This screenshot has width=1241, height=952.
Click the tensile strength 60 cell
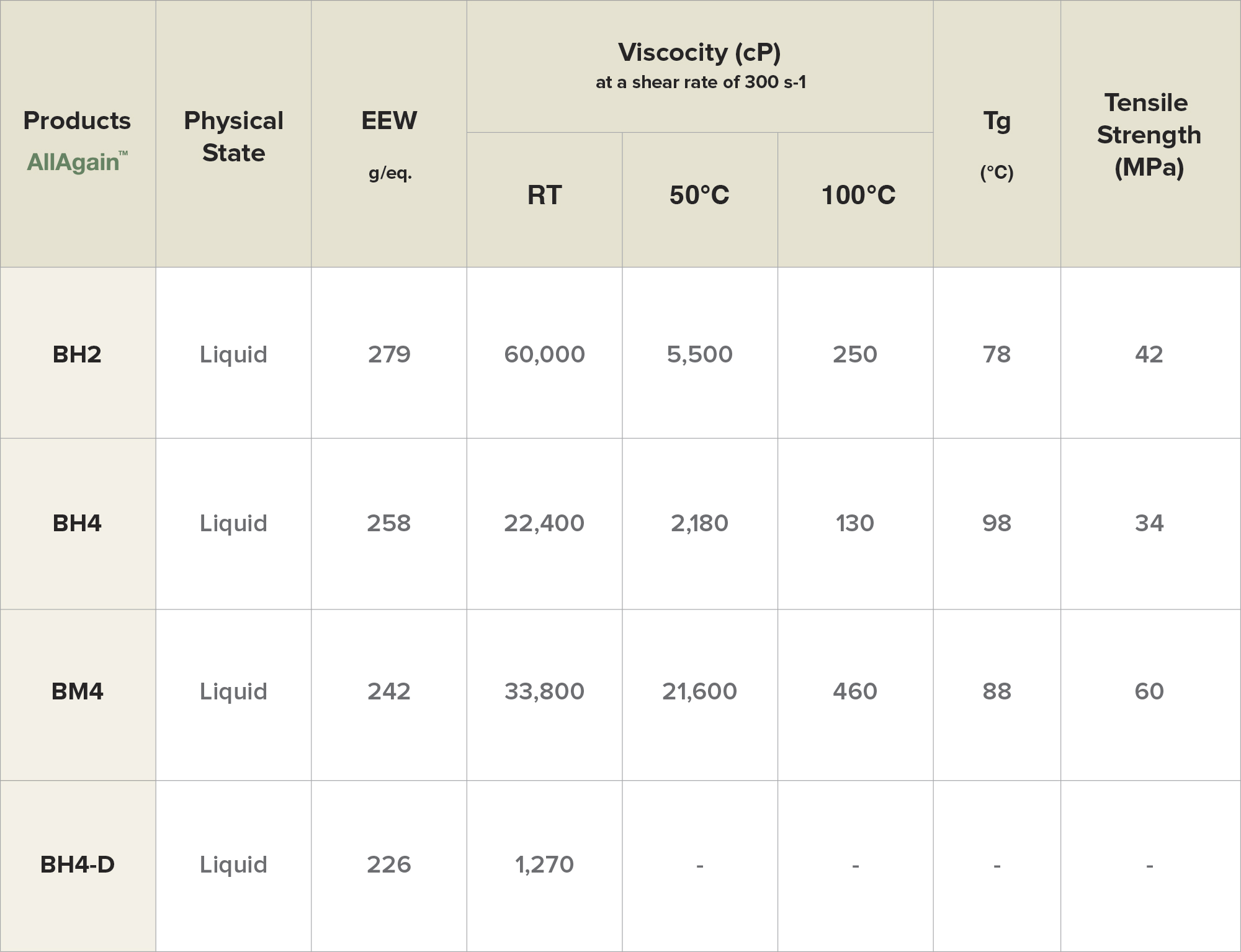[x=1149, y=691]
